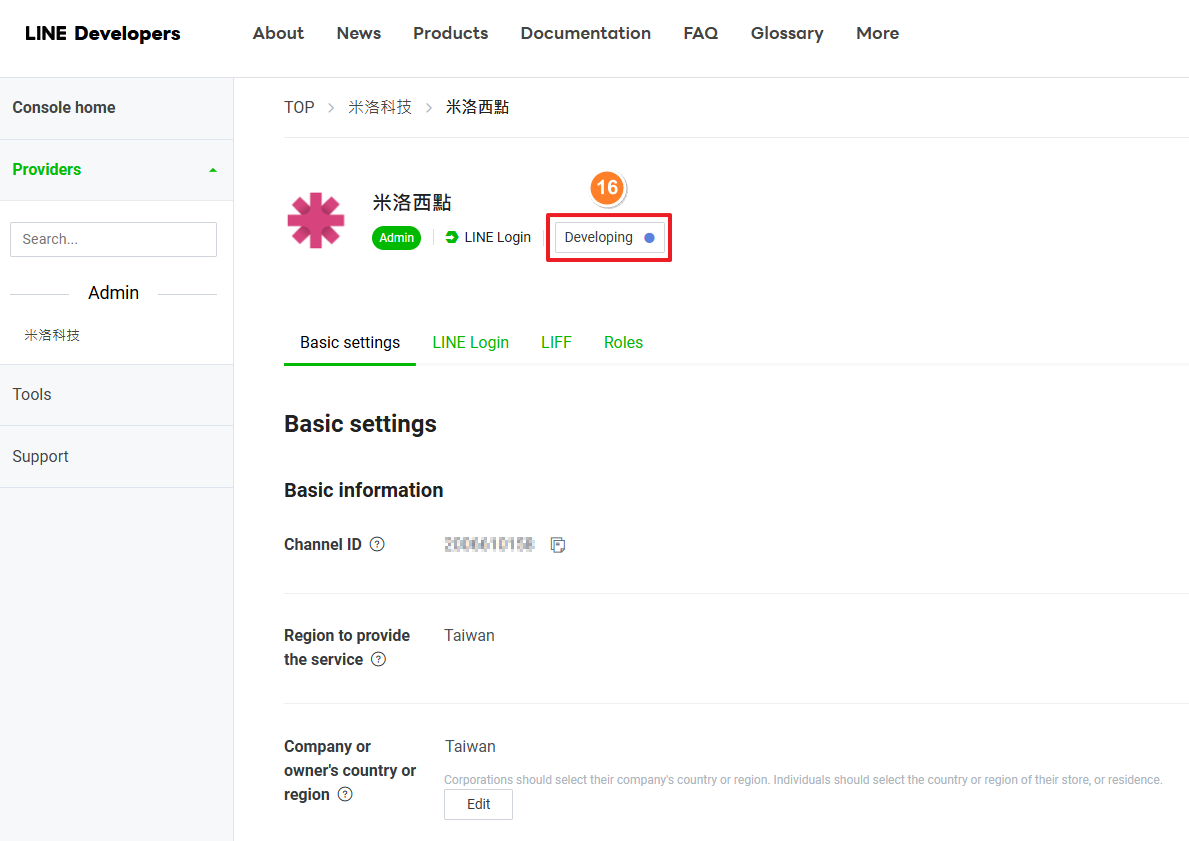Open the More menu in top navigation

click(x=877, y=33)
